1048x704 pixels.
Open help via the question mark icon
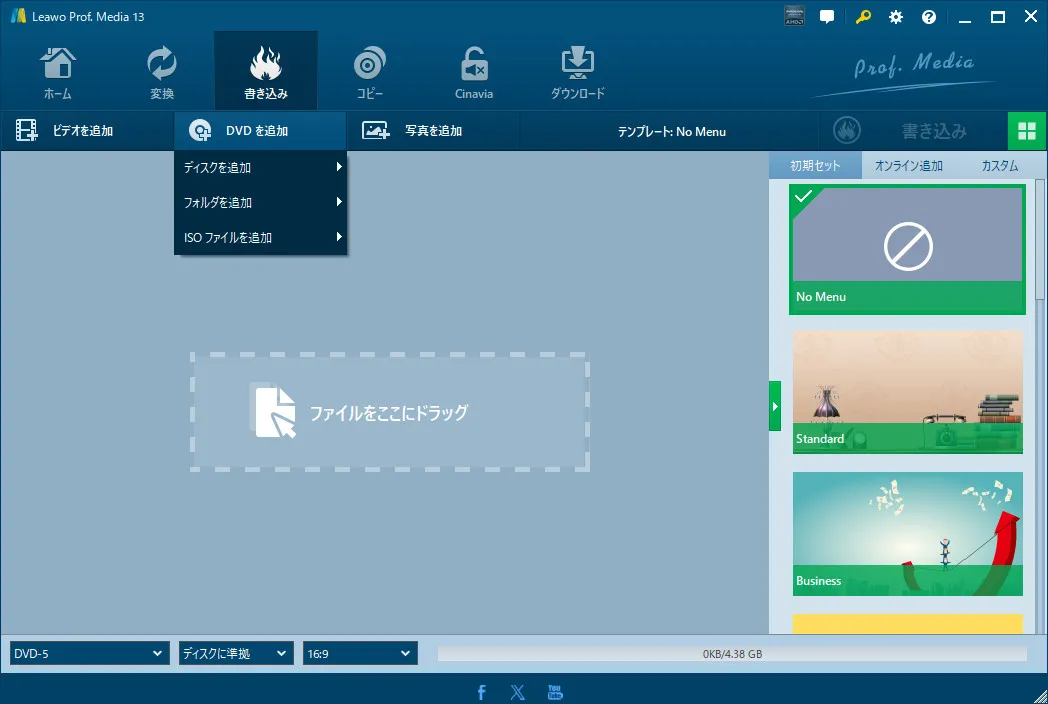coord(929,17)
